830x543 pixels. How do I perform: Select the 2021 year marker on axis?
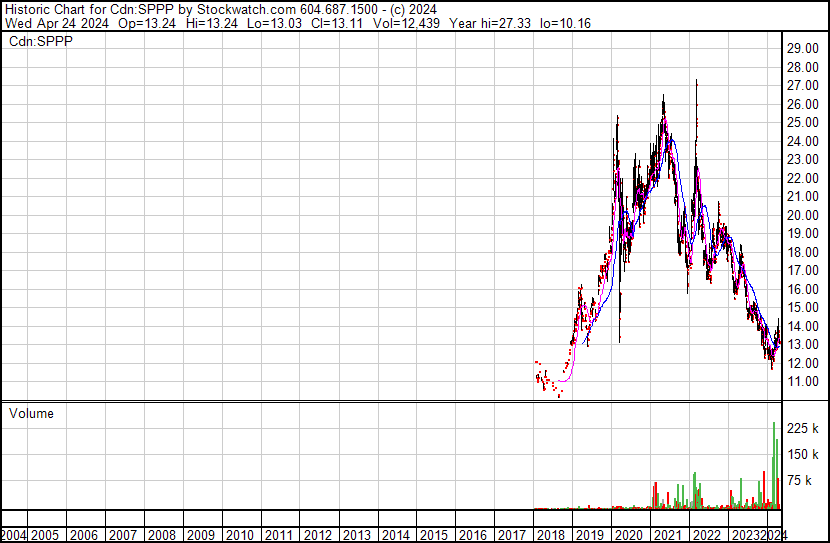pyautogui.click(x=667, y=535)
